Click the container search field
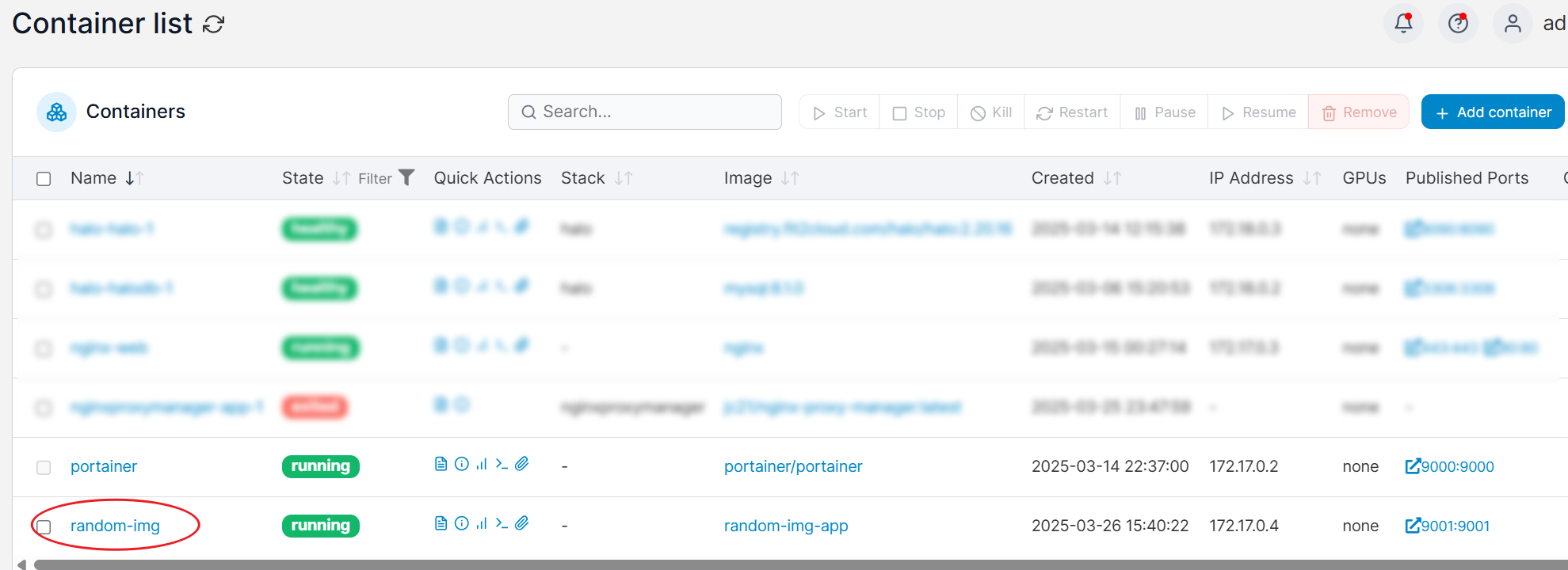1568x570 pixels. click(x=645, y=112)
